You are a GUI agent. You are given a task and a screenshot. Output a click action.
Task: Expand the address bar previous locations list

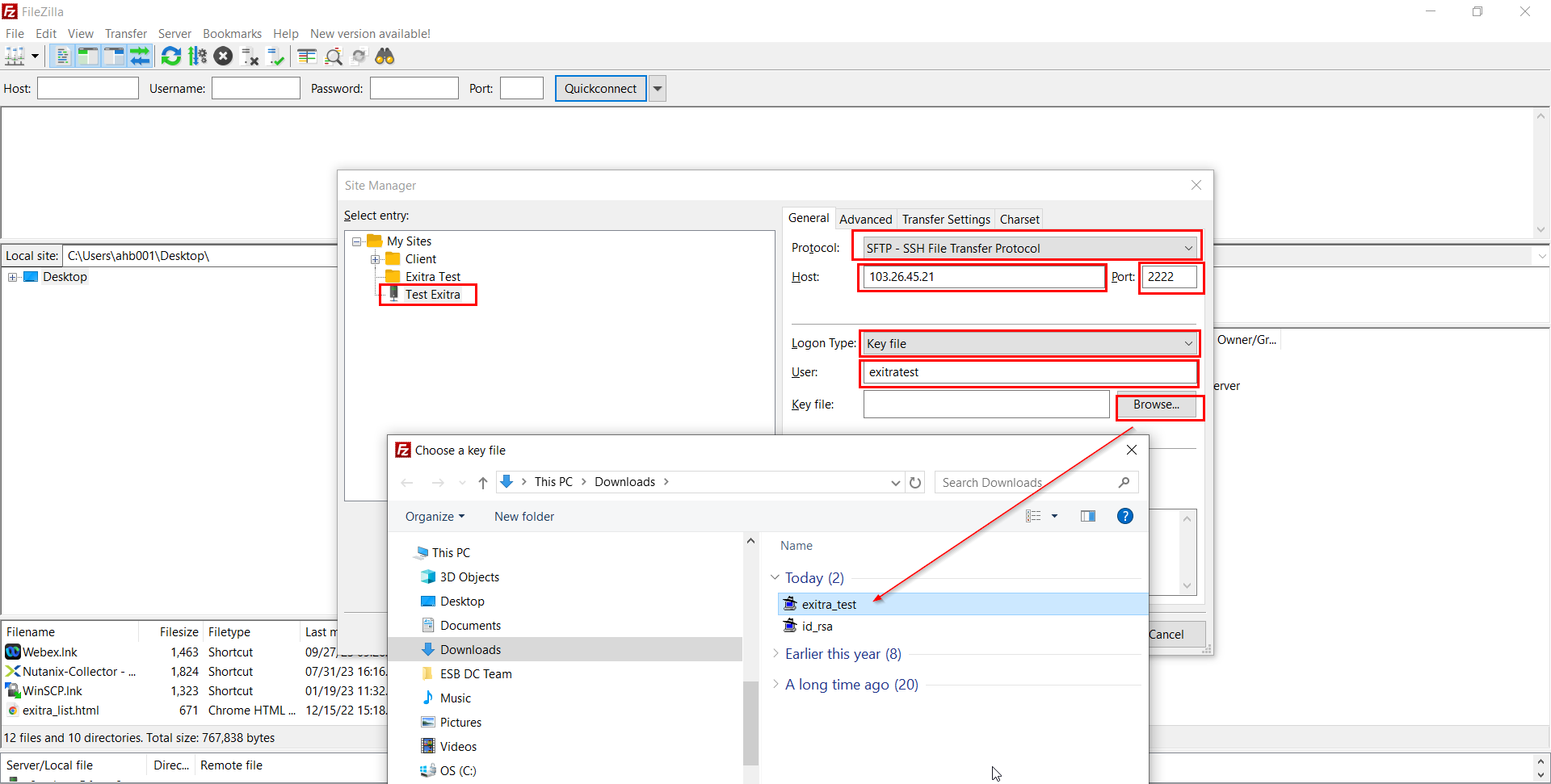point(895,483)
